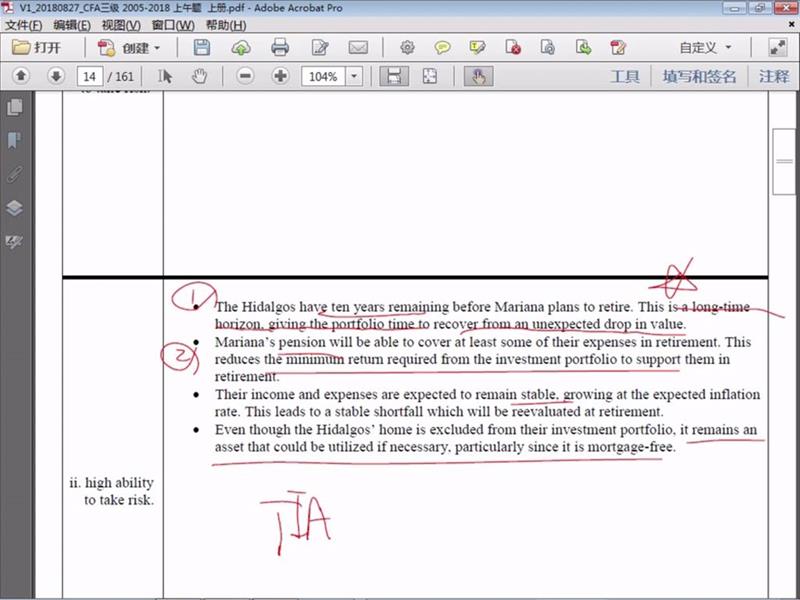Open the Attachments paperclip panel

(14, 173)
